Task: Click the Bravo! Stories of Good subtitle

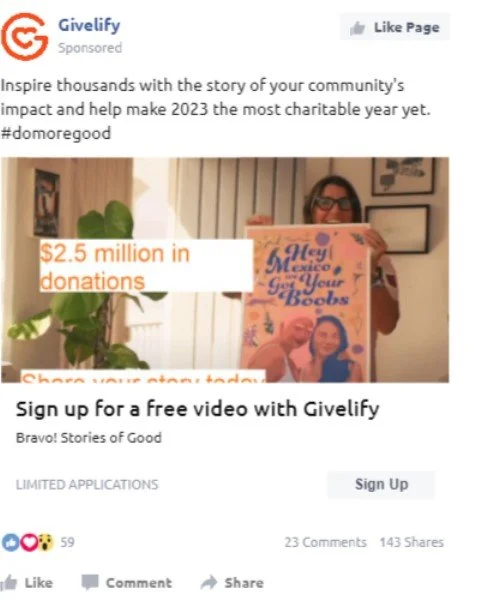Action: pyautogui.click(x=89, y=438)
